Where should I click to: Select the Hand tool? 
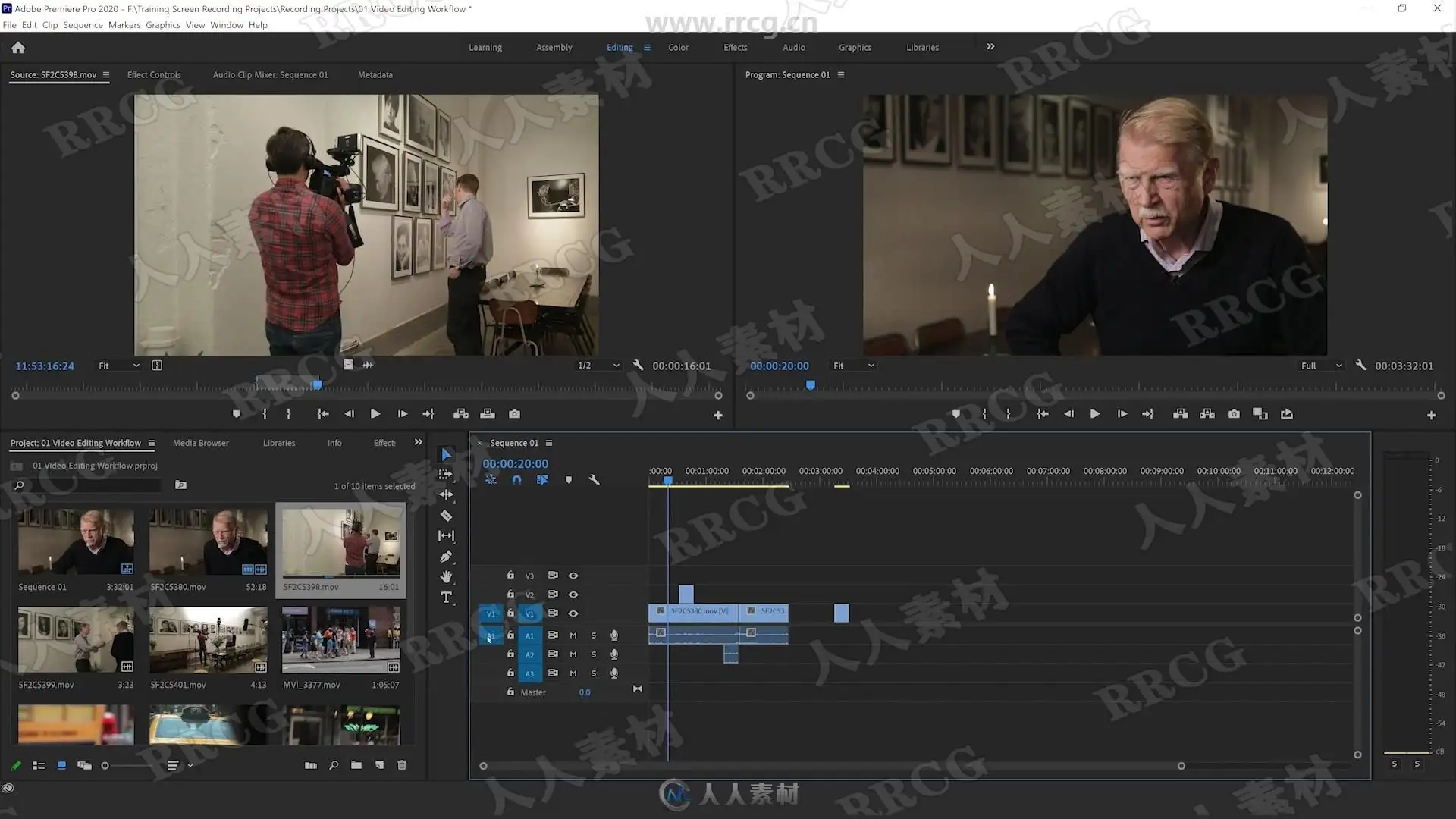point(446,577)
